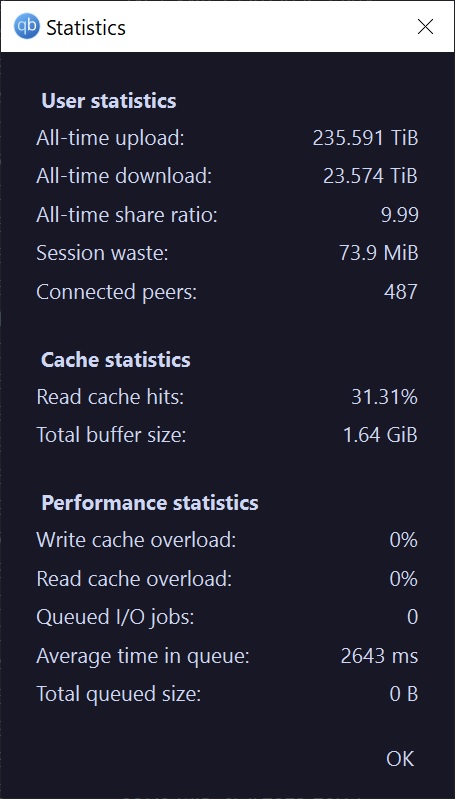The height and width of the screenshot is (799, 455).
Task: Click the 2643 ms average queue time
Action: pos(379,656)
